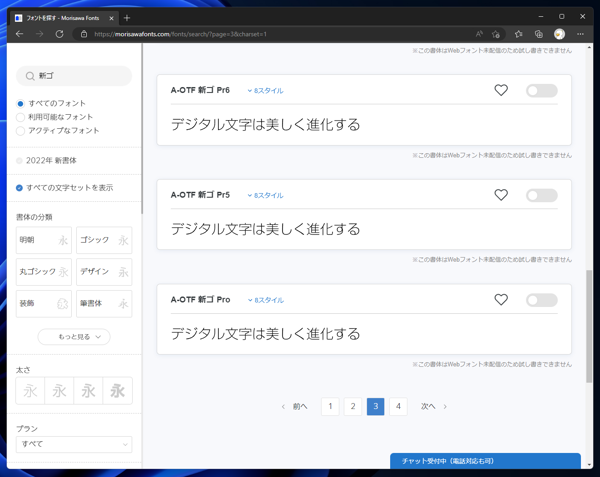The height and width of the screenshot is (477, 600).
Task: Expand もっと見る in font categories
Action: click(74, 337)
